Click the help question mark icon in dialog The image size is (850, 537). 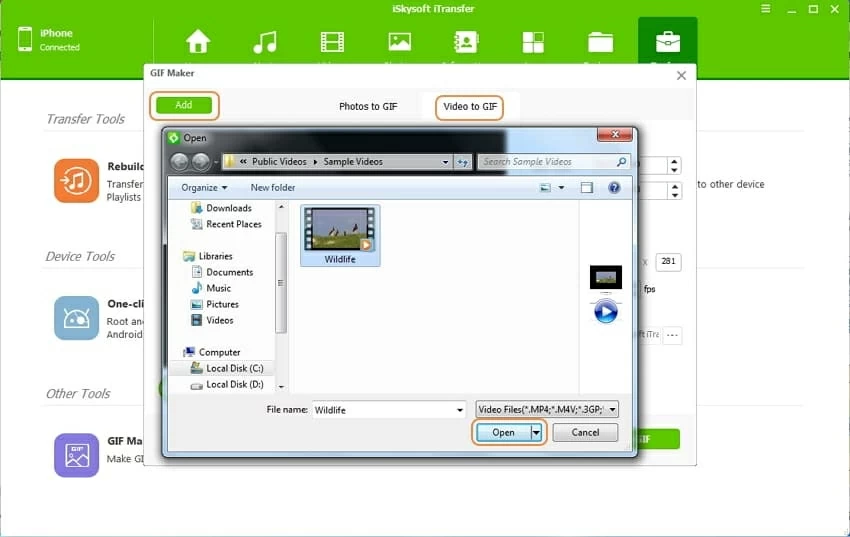(x=614, y=187)
